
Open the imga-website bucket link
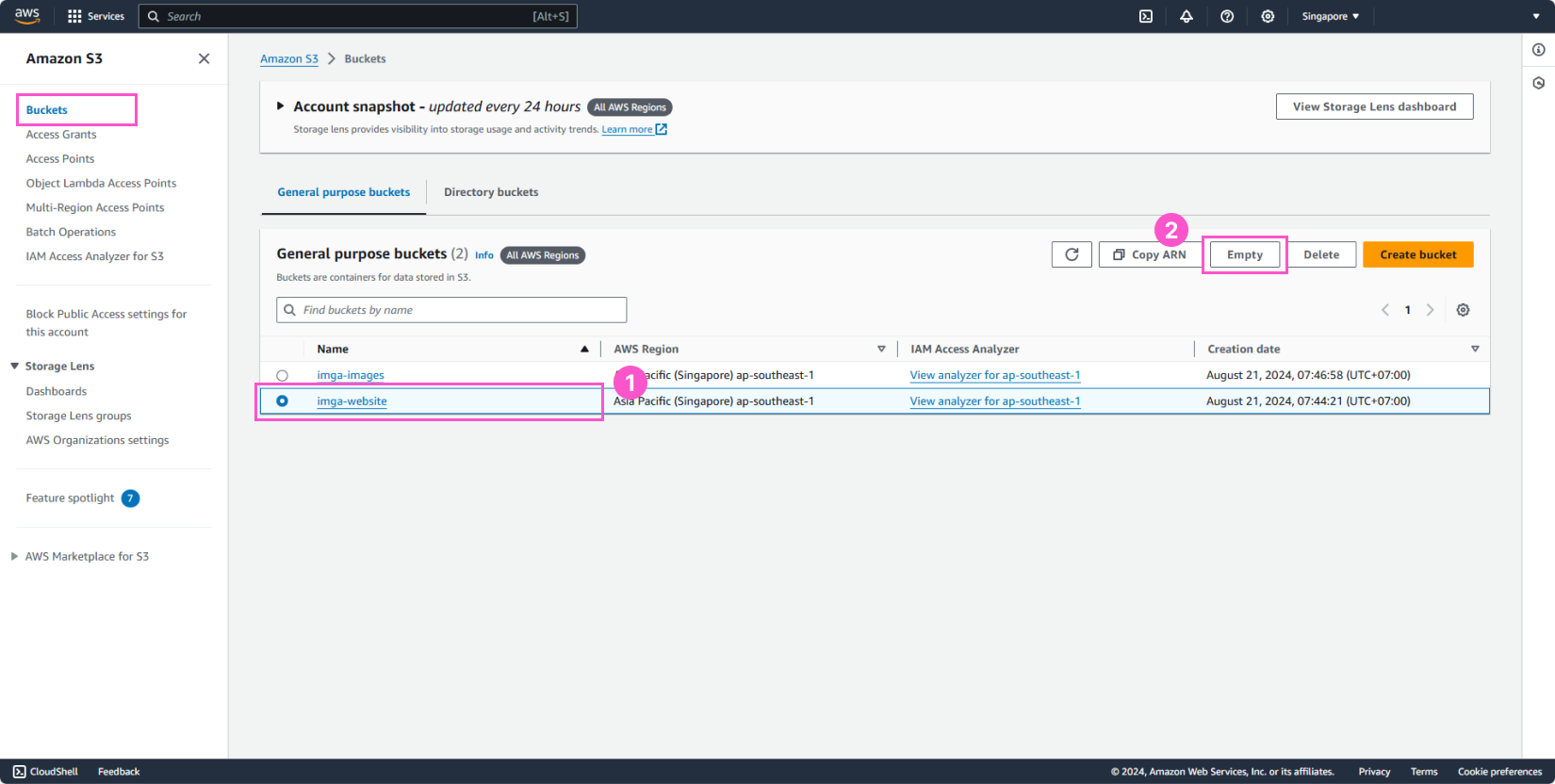click(x=352, y=400)
